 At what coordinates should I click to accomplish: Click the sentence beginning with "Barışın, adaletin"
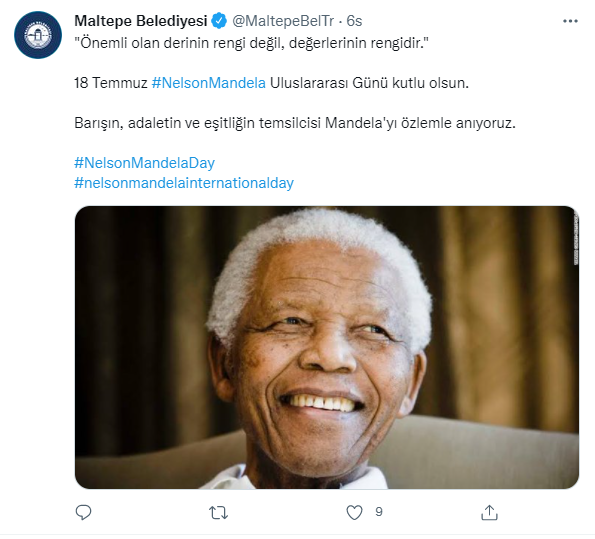pos(295,123)
